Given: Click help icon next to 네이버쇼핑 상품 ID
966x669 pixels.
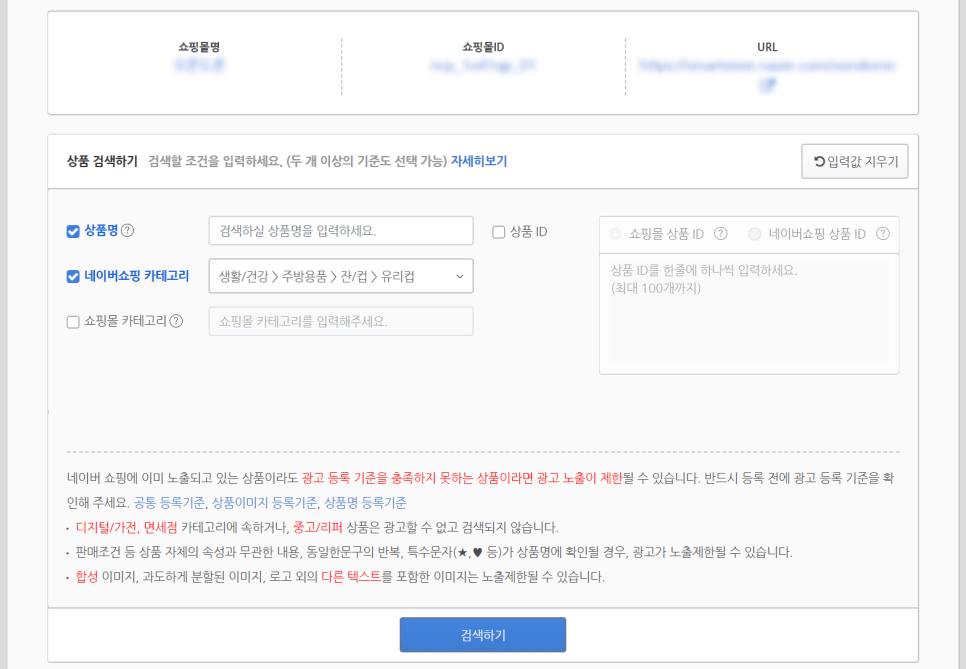Looking at the screenshot, I should pyautogui.click(x=883, y=233).
